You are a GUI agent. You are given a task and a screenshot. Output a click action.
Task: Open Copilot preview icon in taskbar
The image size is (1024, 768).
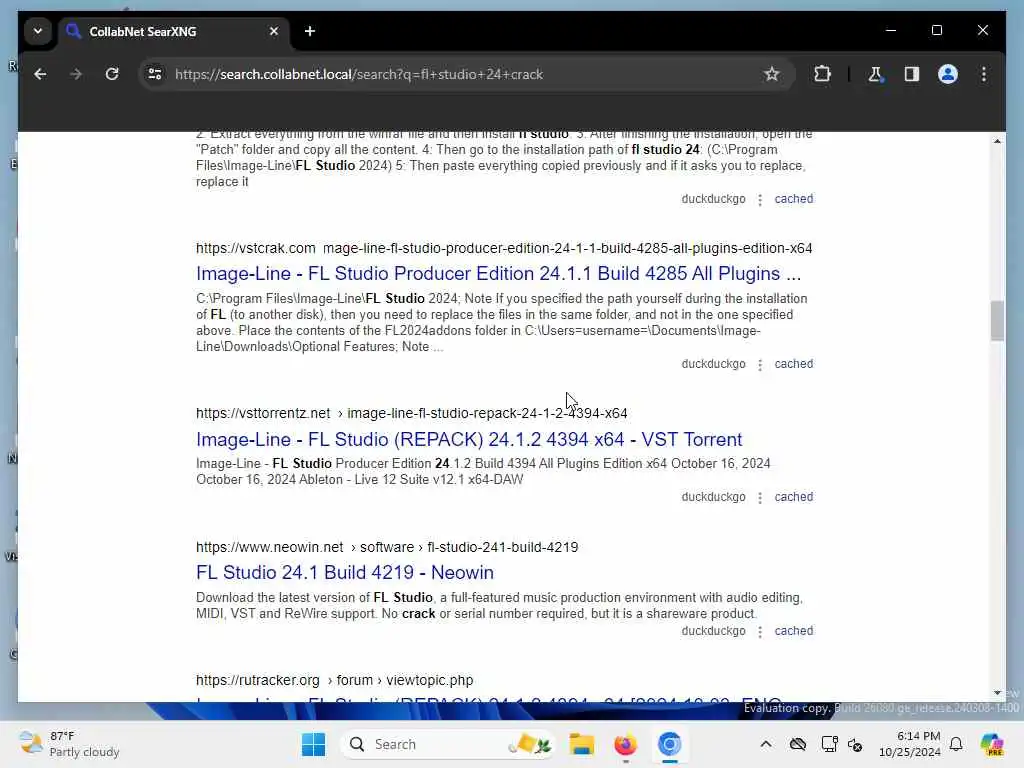click(992, 744)
